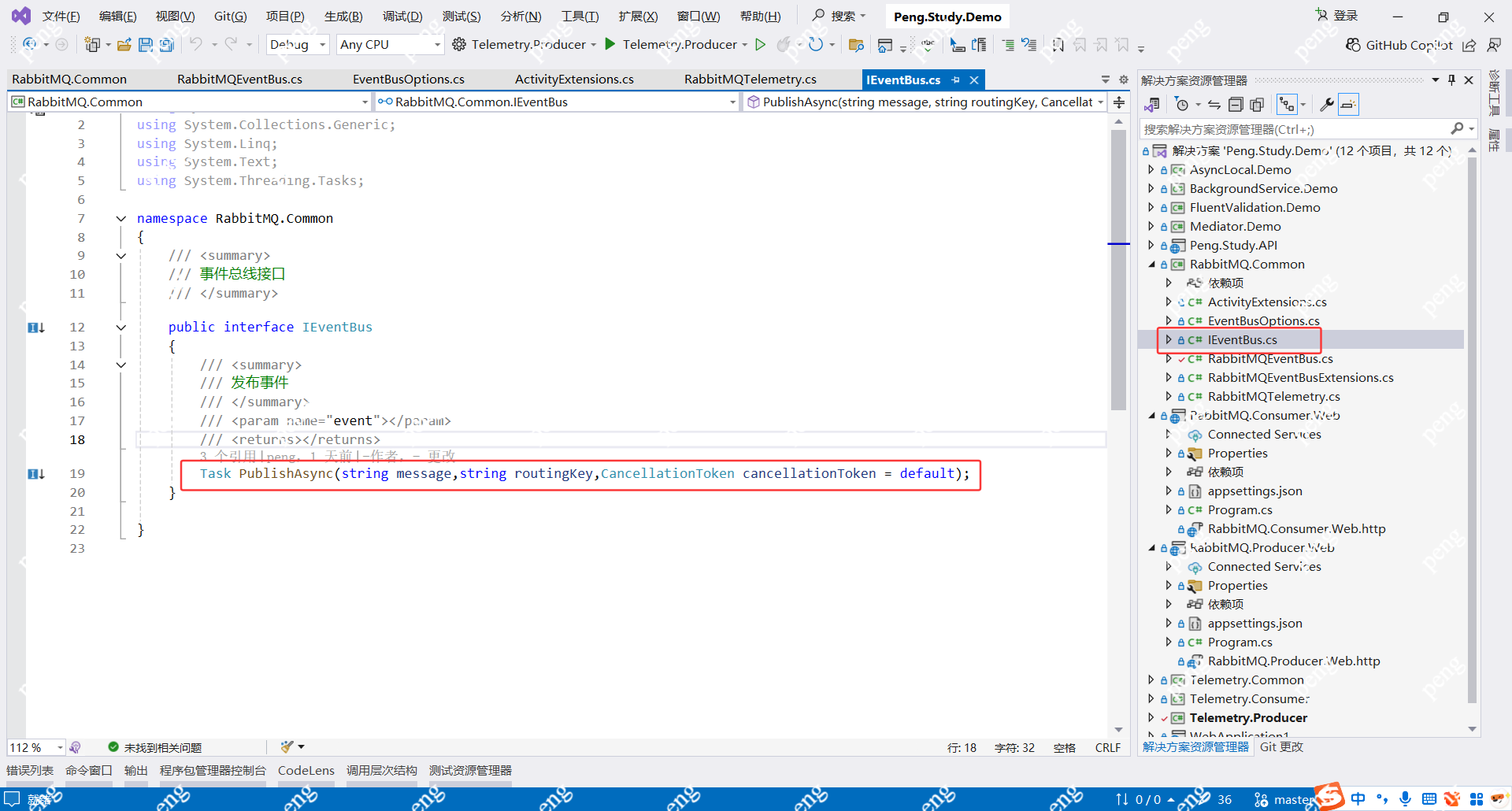Close the IEventBus.cs editor tab
The image size is (1512, 811).
point(974,80)
